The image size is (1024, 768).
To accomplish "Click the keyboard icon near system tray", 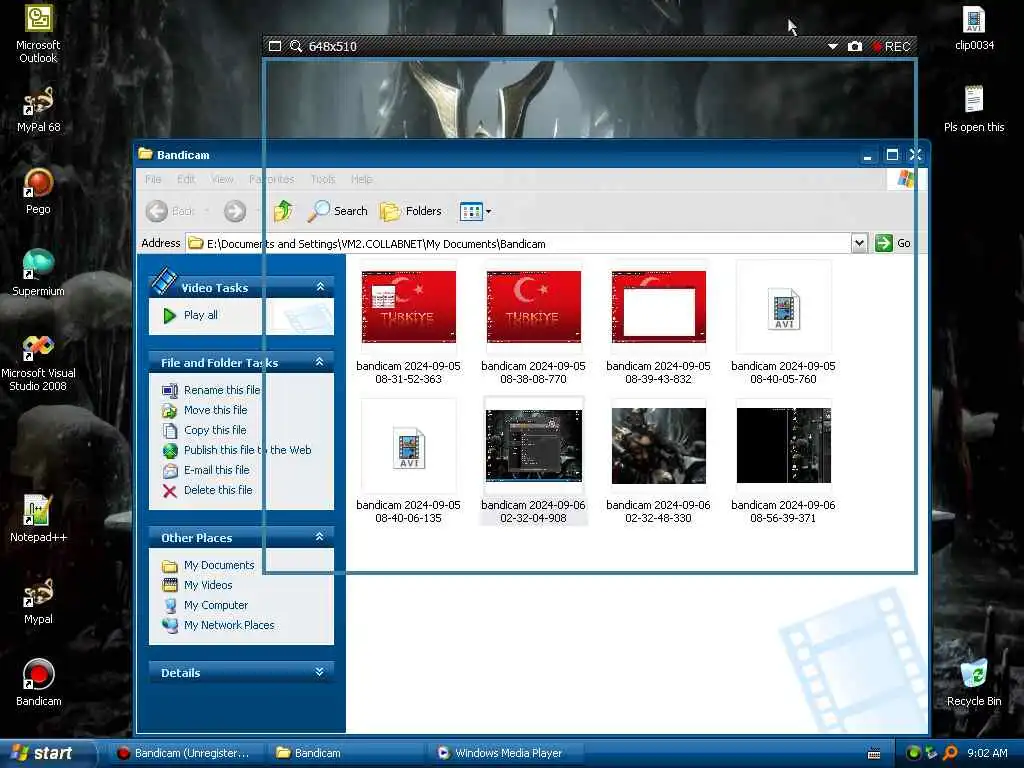I will click(874, 754).
